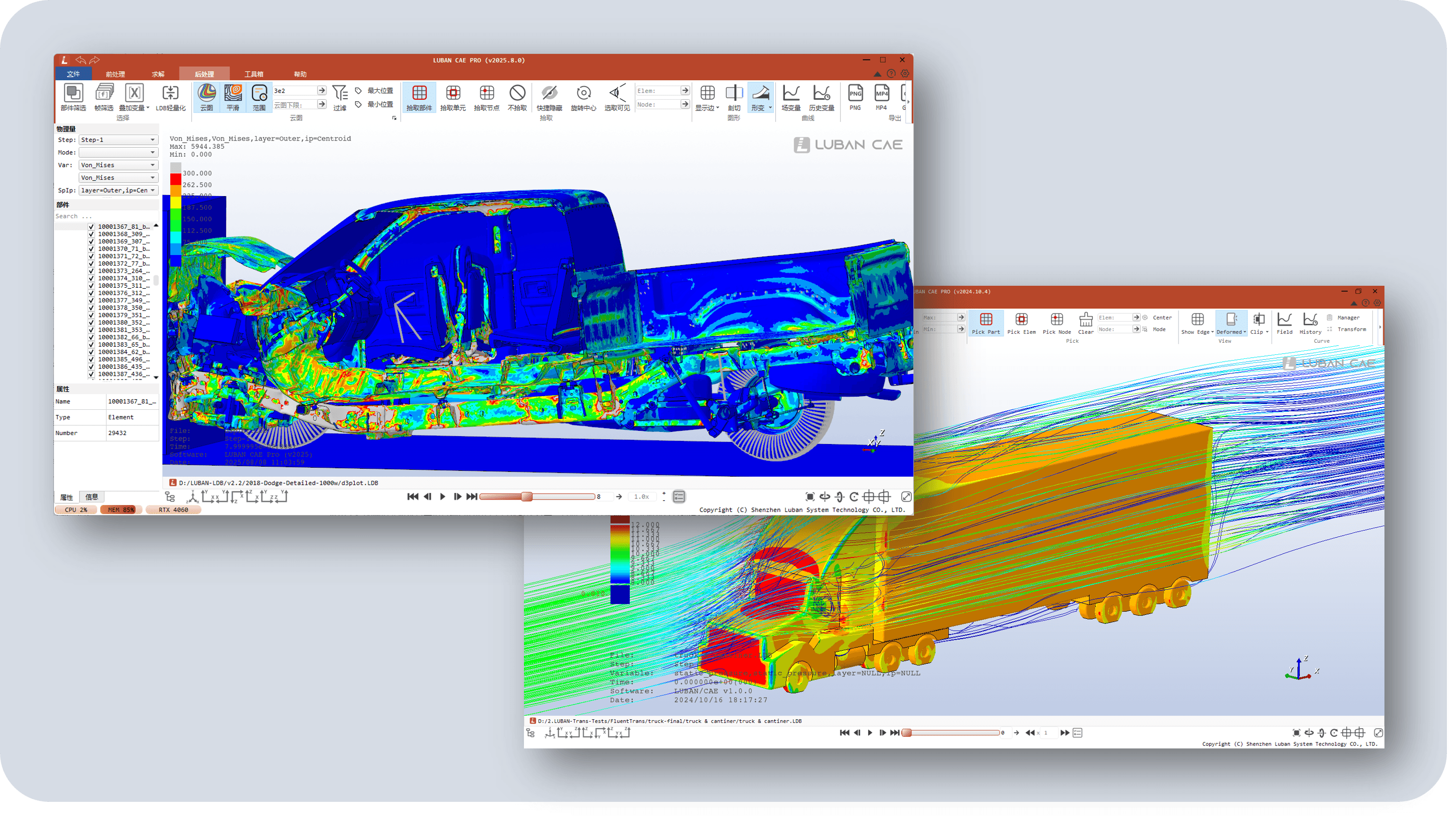Image resolution: width=1456 pixels, height=820 pixels.
Task: Click Pick Node in the truck window
Action: (1056, 320)
